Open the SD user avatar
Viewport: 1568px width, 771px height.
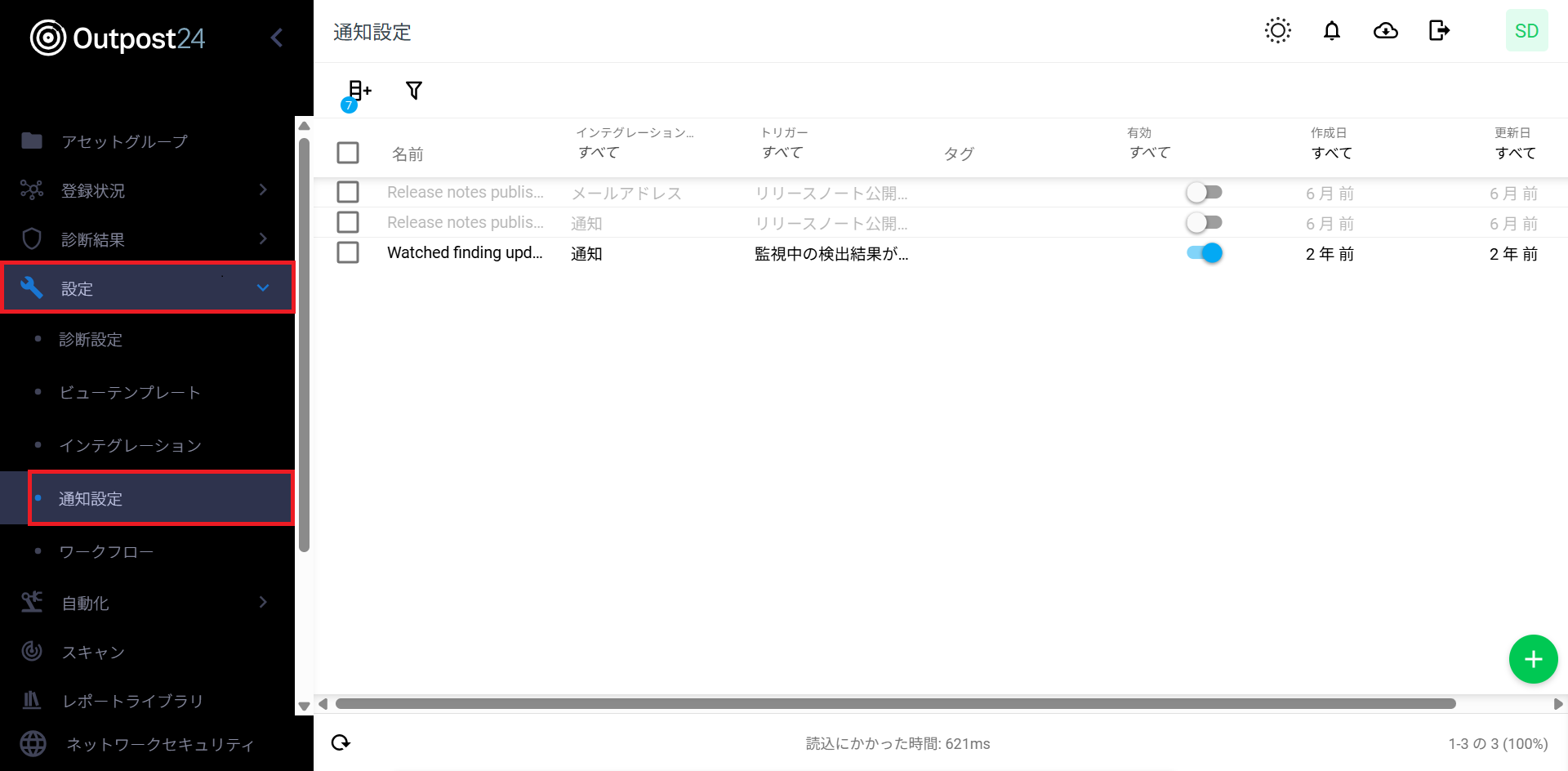pos(1526,30)
